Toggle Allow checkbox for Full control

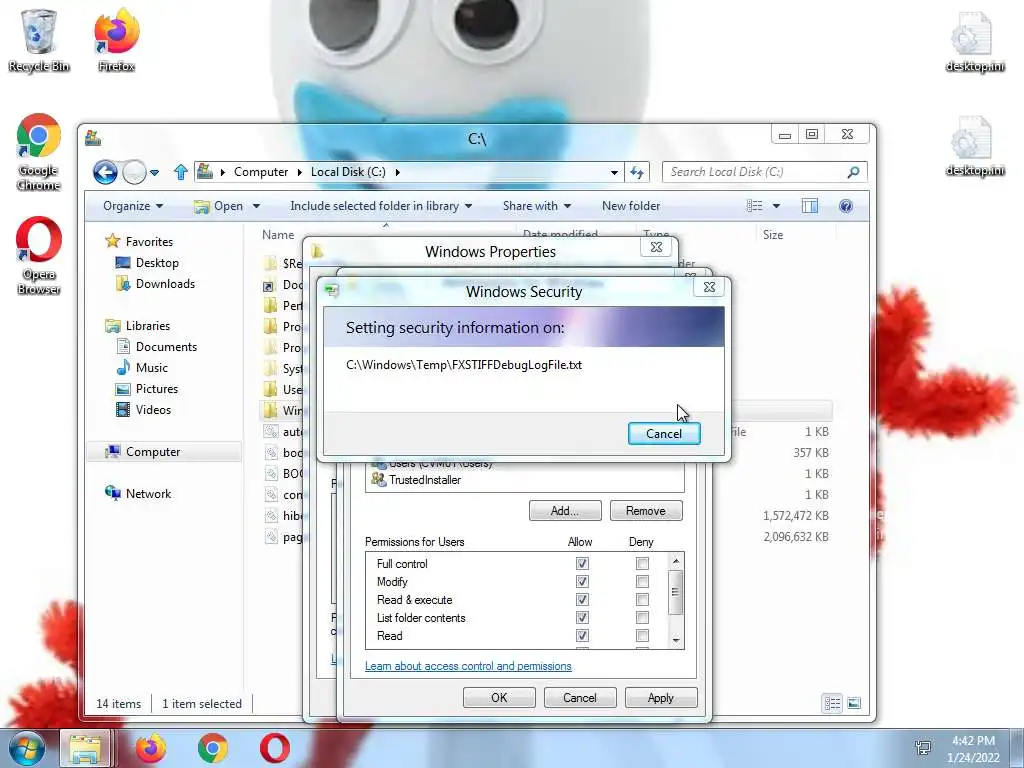(x=582, y=563)
